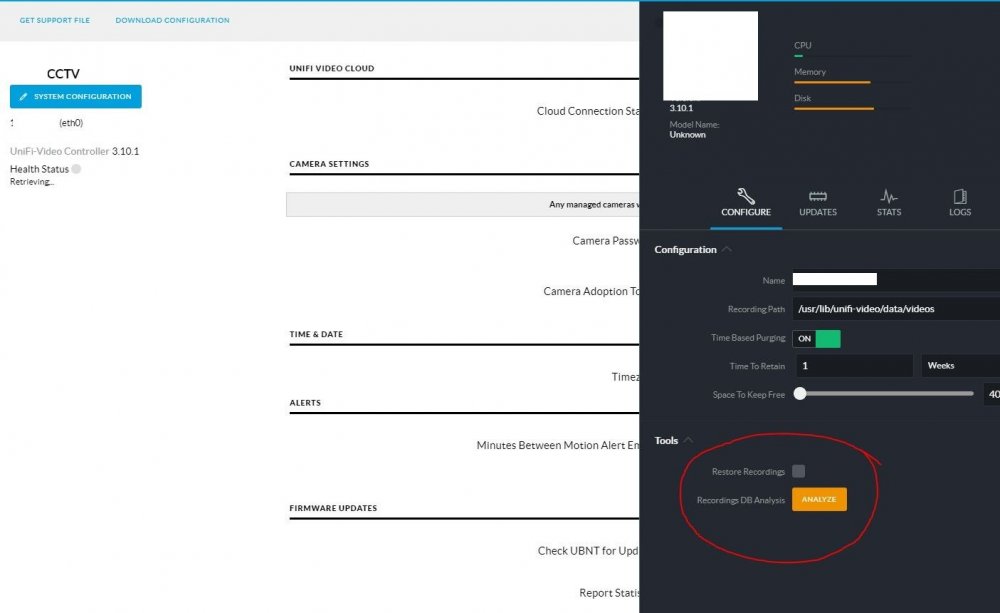
Task: Click the 'Retrieving...' status text
Action: [32, 182]
